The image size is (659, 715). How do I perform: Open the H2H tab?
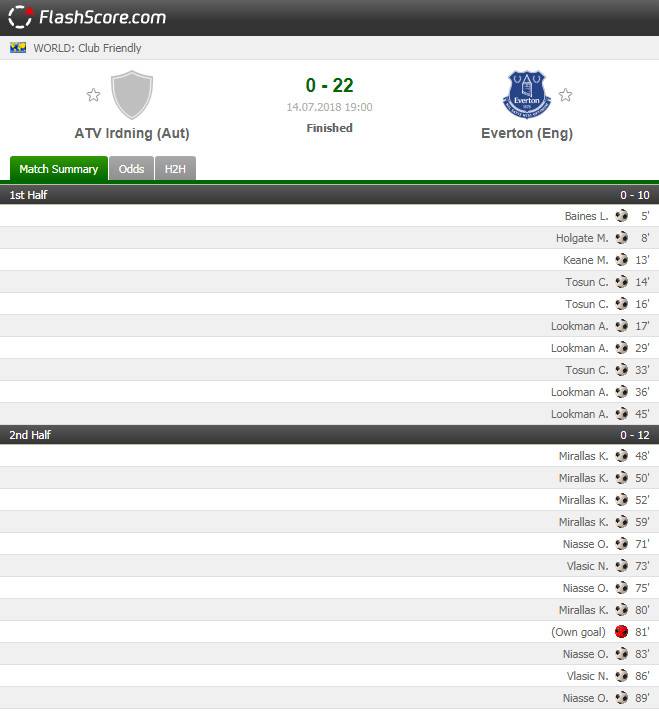(x=175, y=169)
